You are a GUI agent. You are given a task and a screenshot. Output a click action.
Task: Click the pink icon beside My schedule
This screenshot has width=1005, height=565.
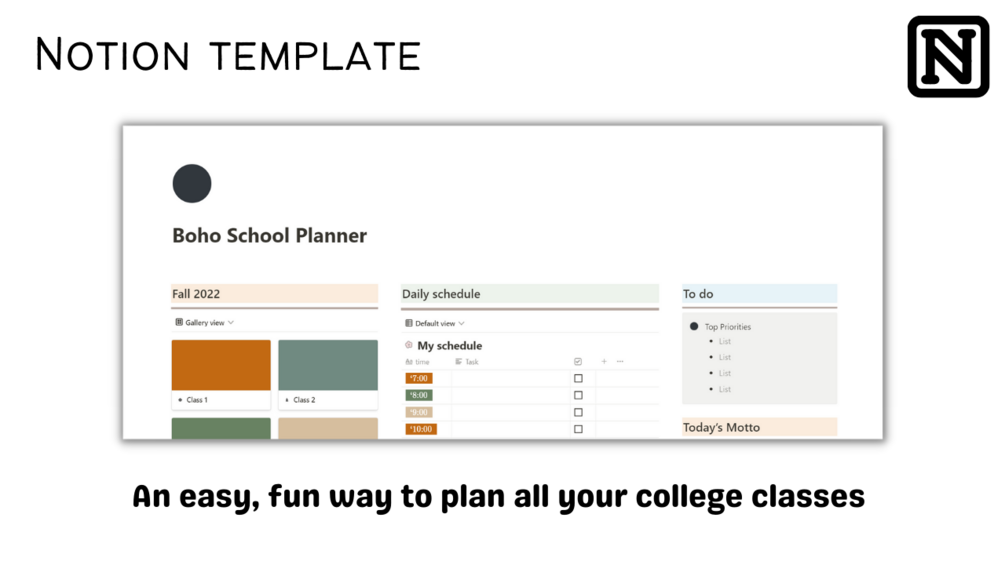coord(409,345)
